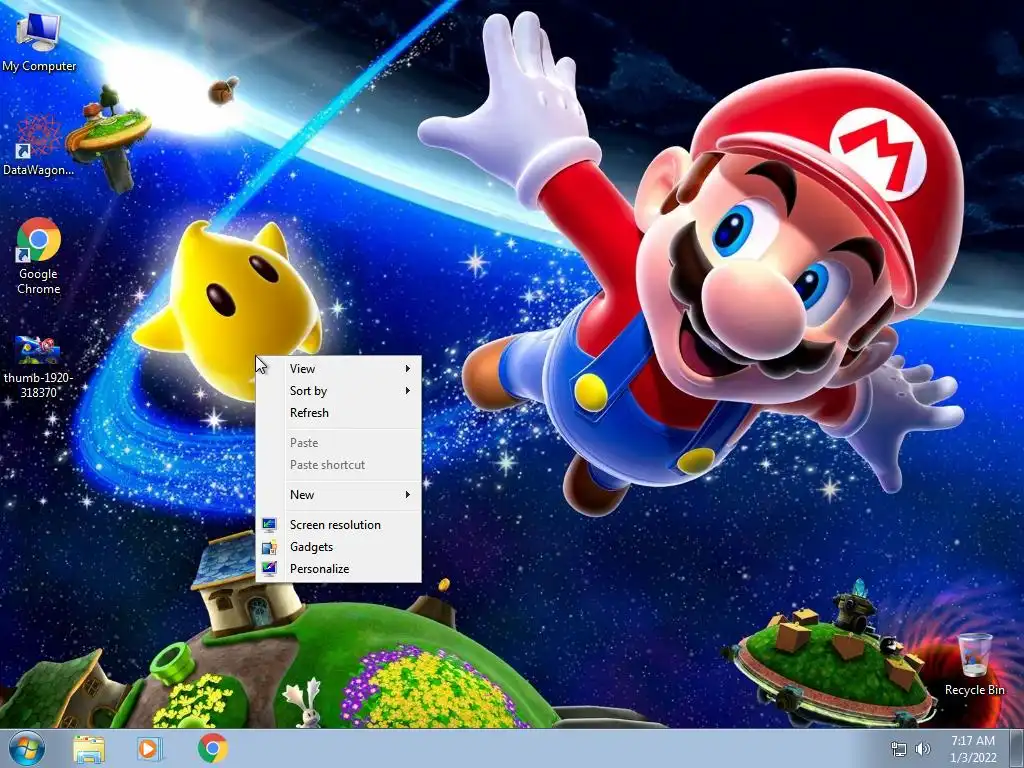Click the Show desktop strip
The image size is (1024, 768).
point(1016,749)
